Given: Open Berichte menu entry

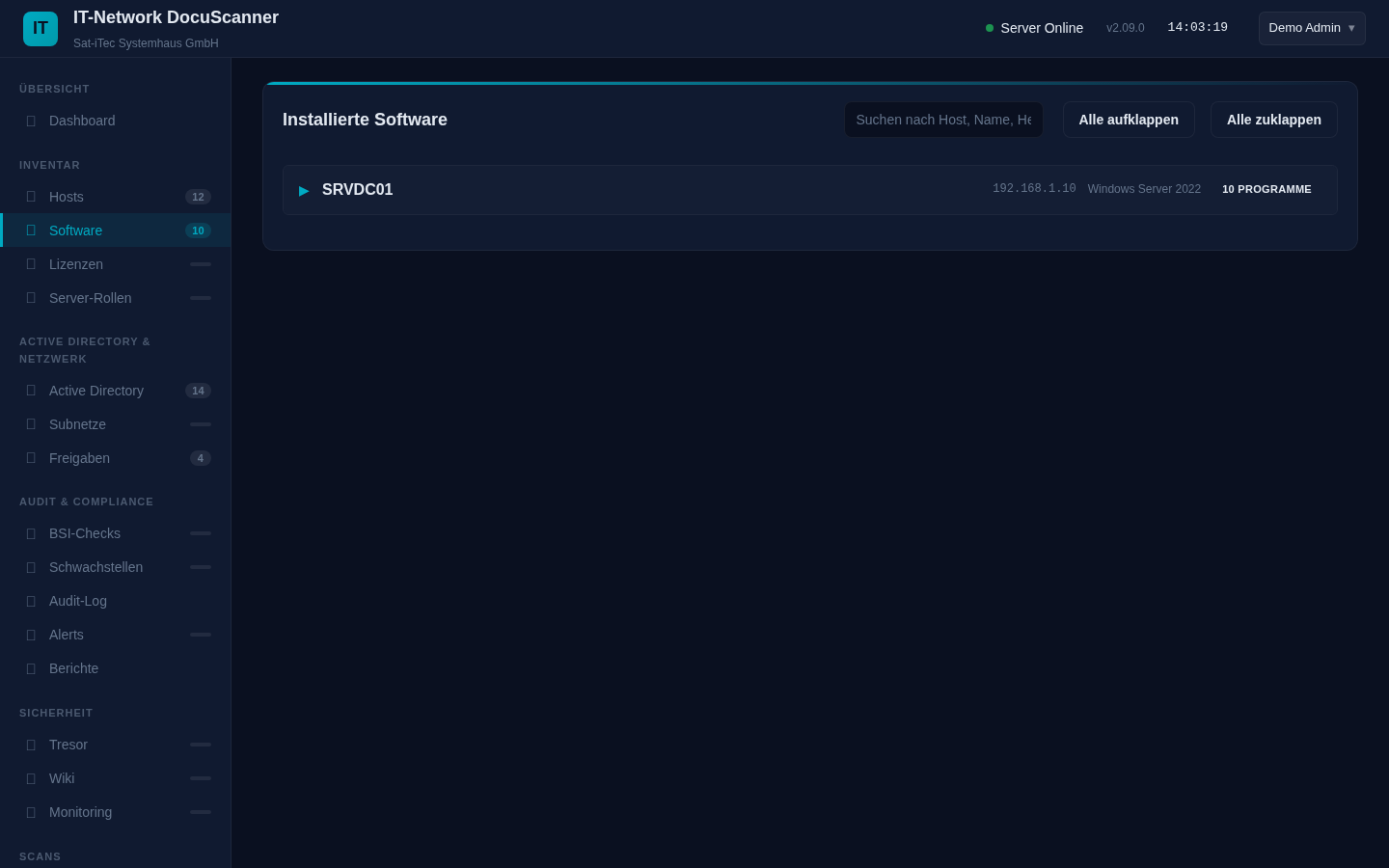Looking at the screenshot, I should coord(116,668).
